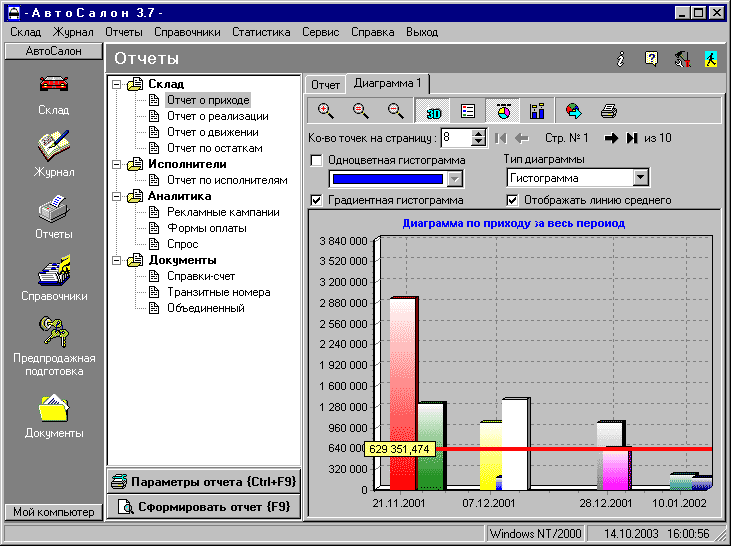Viewport: 731px width, 546px height.
Task: Open the Статистика menu
Action: 261,32
